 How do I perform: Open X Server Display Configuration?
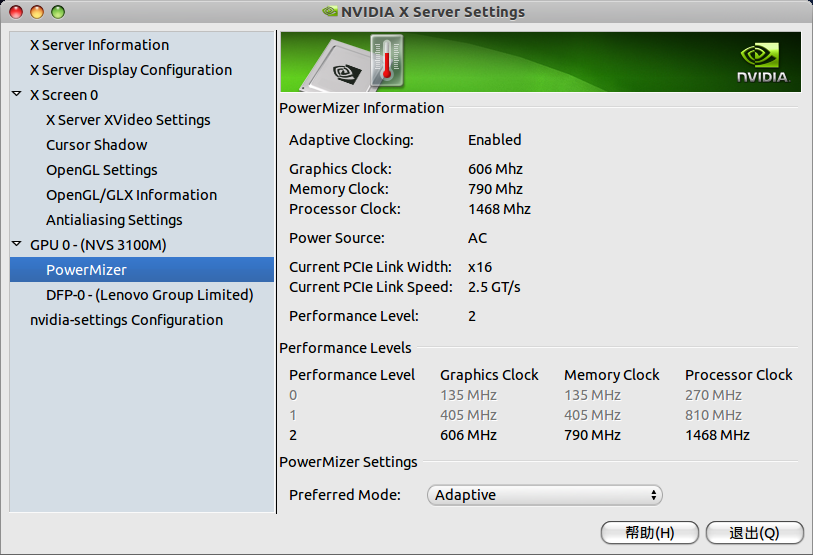coord(131,70)
